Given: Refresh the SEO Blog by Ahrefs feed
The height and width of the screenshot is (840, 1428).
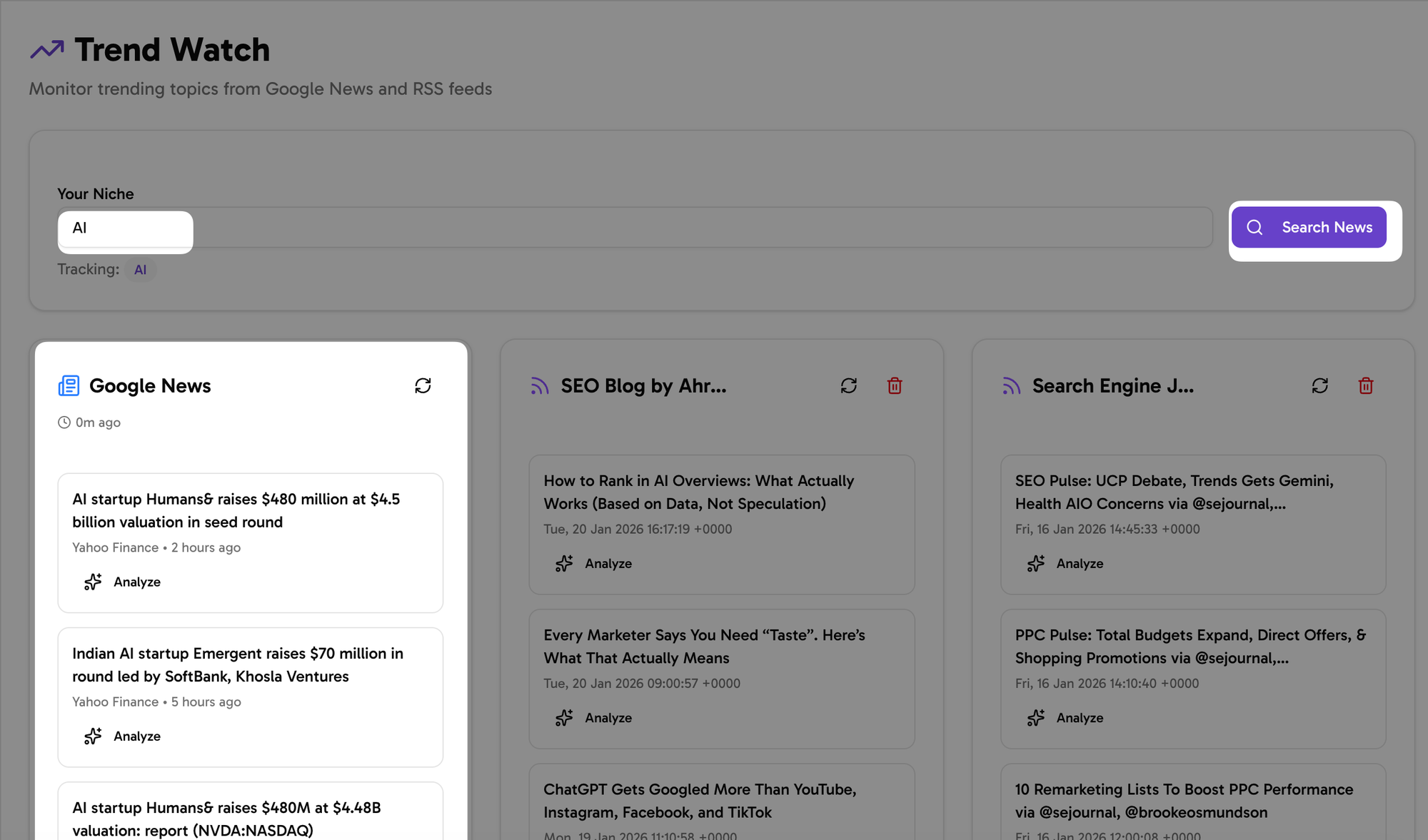Looking at the screenshot, I should pos(848,385).
